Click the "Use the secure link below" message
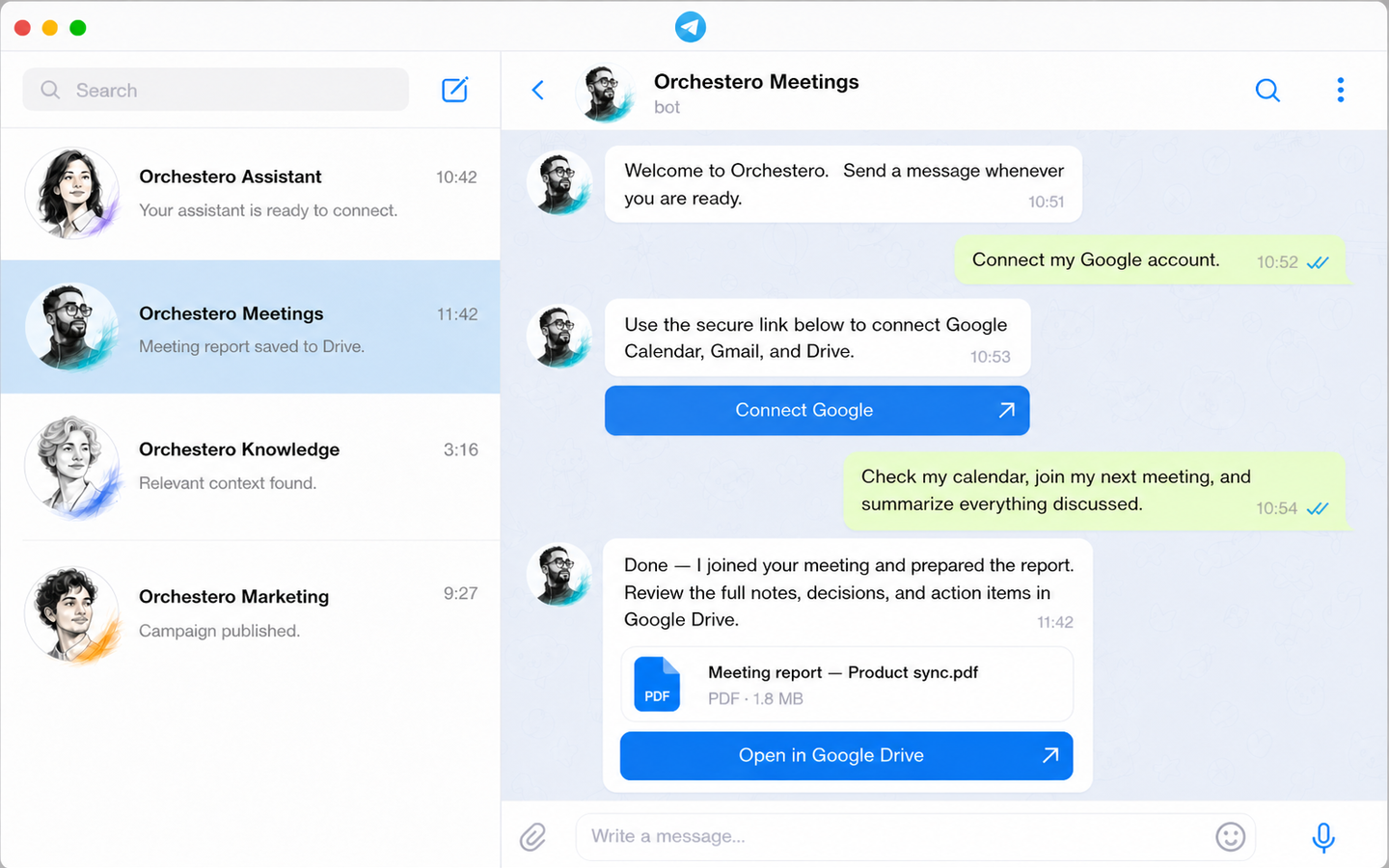Image resolution: width=1389 pixels, height=868 pixels. pyautogui.click(x=817, y=338)
